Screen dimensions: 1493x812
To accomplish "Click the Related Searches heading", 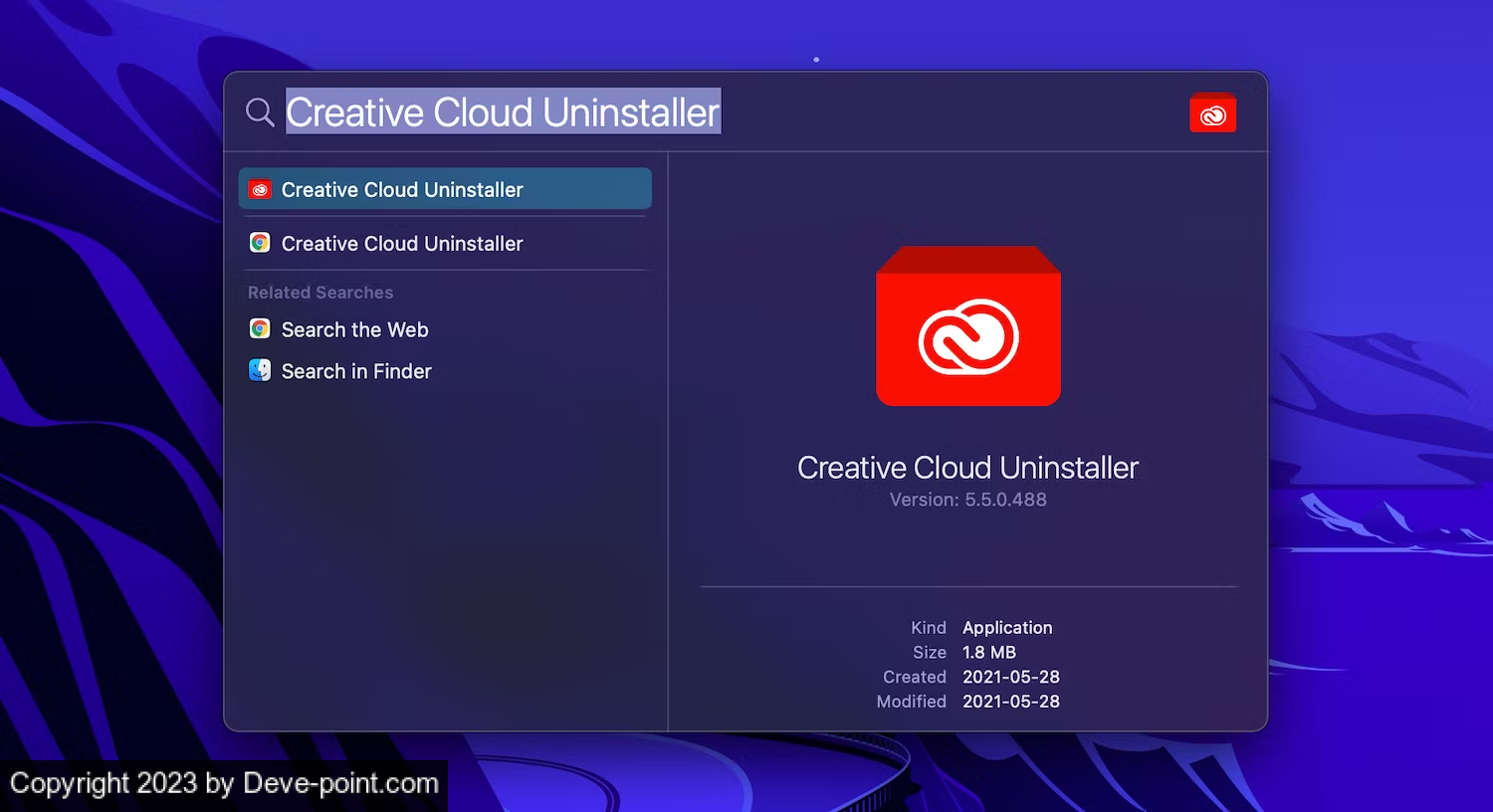I will click(x=320, y=293).
